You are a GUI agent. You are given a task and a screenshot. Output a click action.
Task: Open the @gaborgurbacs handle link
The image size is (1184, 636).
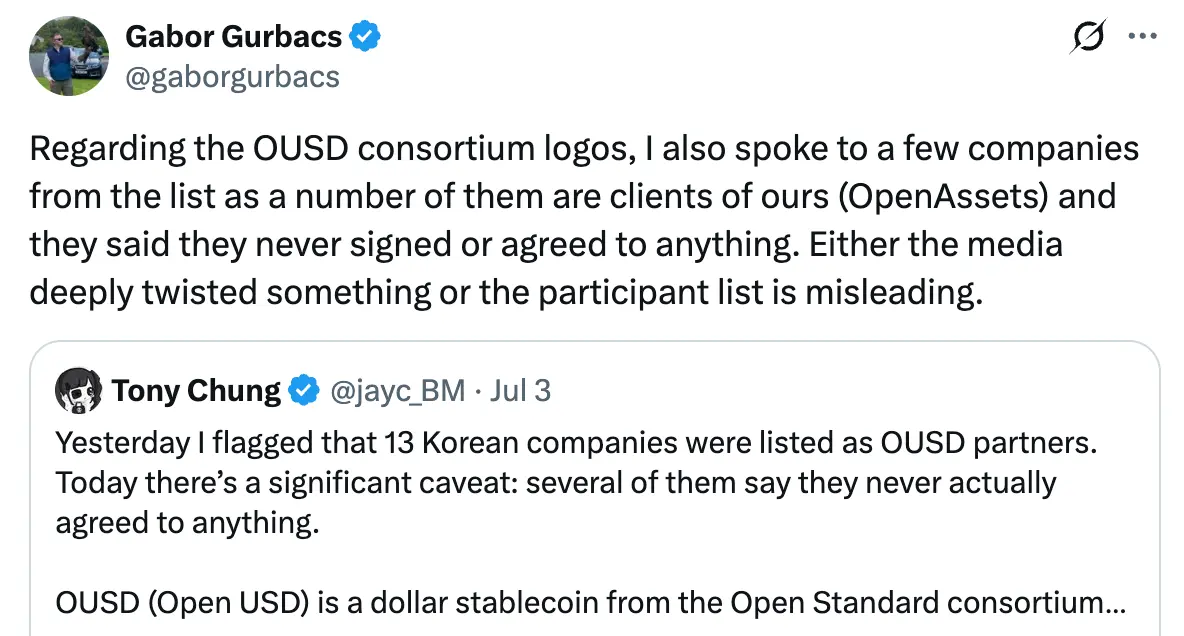pos(233,77)
